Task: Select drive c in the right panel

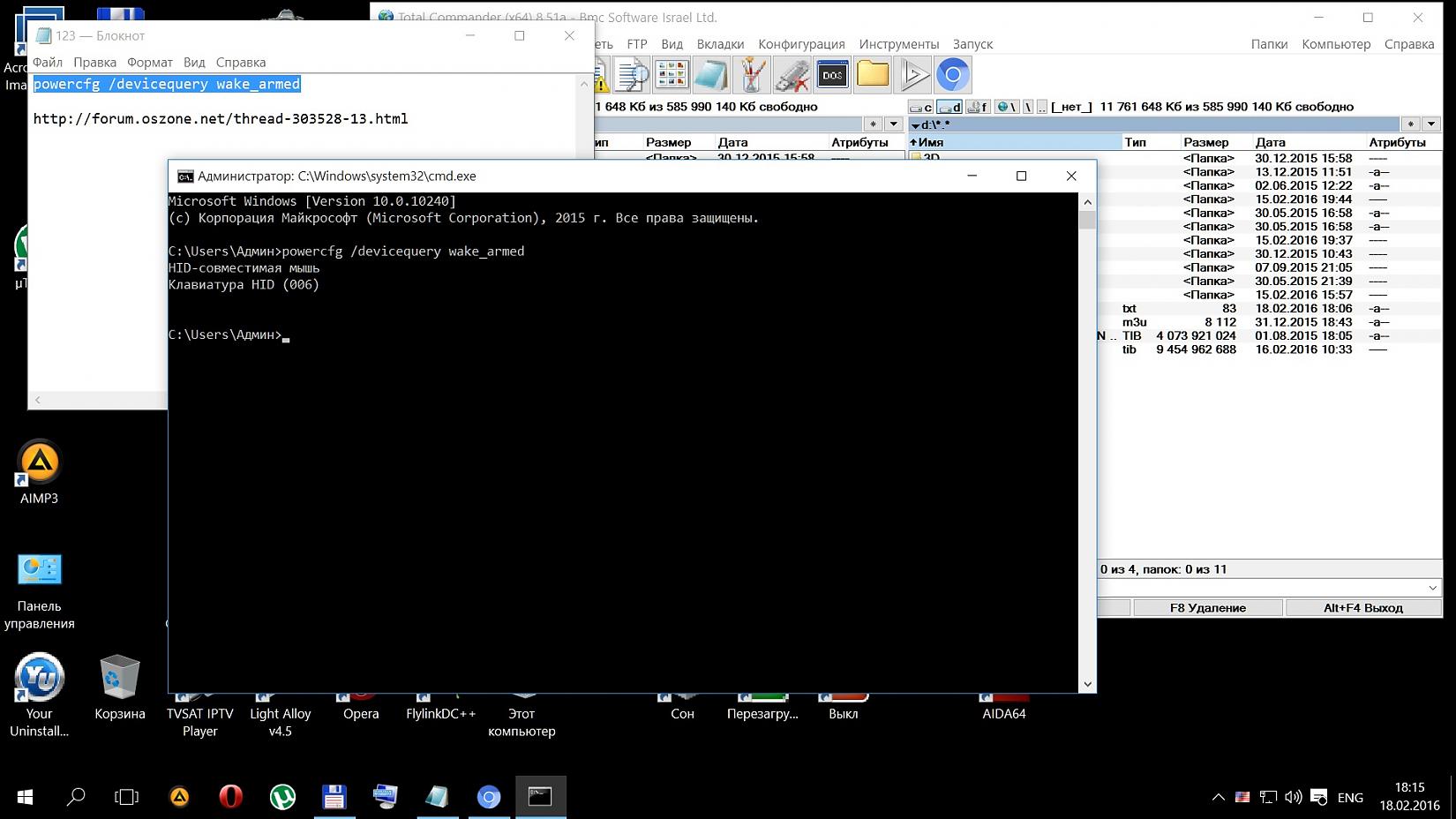Action: (921, 107)
